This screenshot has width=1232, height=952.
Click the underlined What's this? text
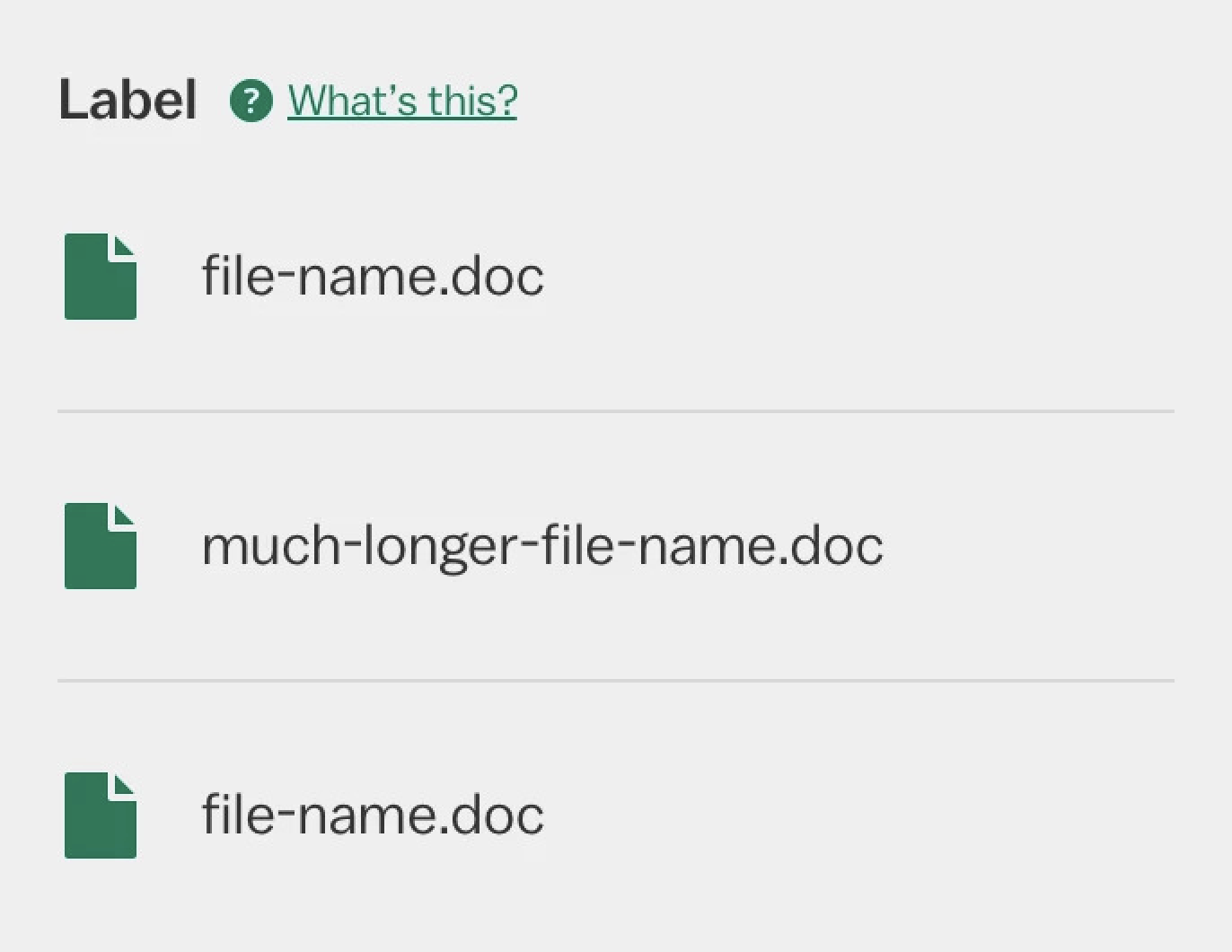400,101
